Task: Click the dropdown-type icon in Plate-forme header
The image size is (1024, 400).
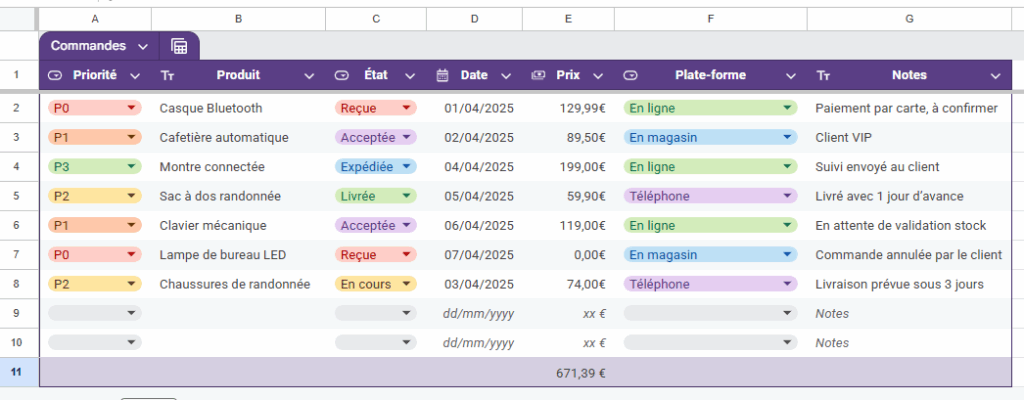Action: pos(630,76)
